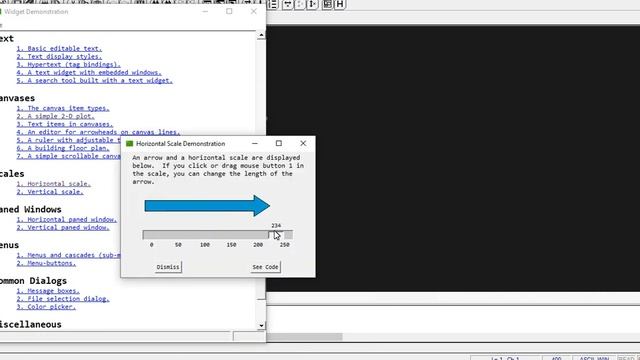Click the 'Widget Demonstration' window title
This screenshot has height=360, width=640.
click(36, 12)
